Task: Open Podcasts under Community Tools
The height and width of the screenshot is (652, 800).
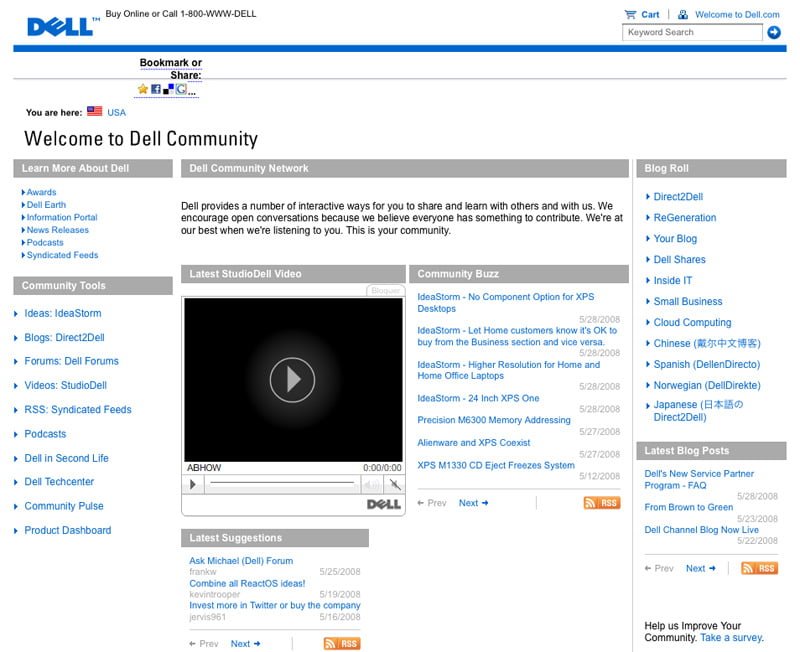Action: click(45, 434)
